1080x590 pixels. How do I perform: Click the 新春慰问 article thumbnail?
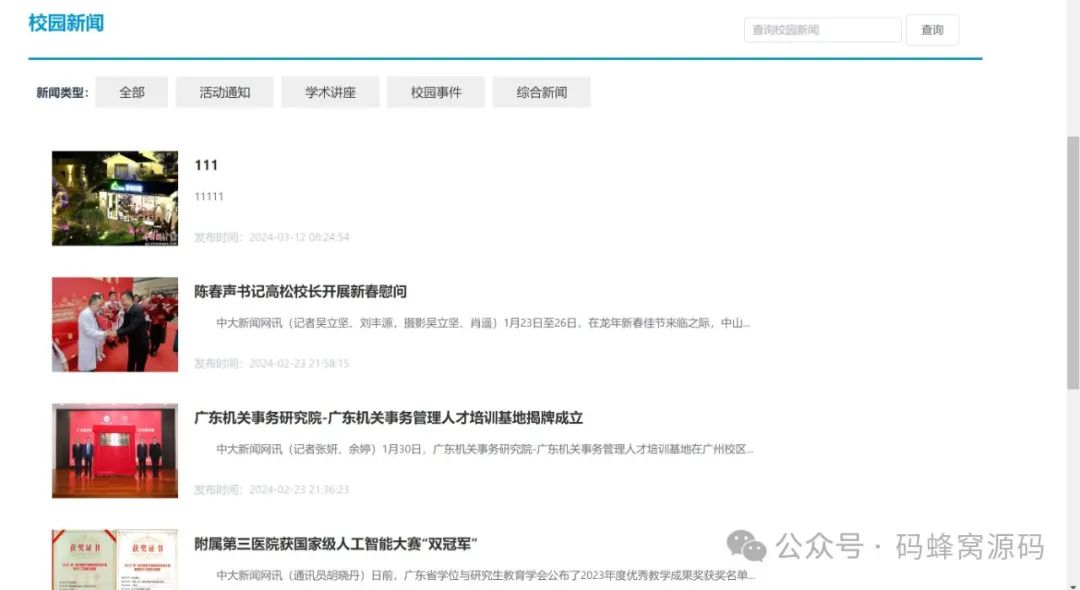pos(114,323)
